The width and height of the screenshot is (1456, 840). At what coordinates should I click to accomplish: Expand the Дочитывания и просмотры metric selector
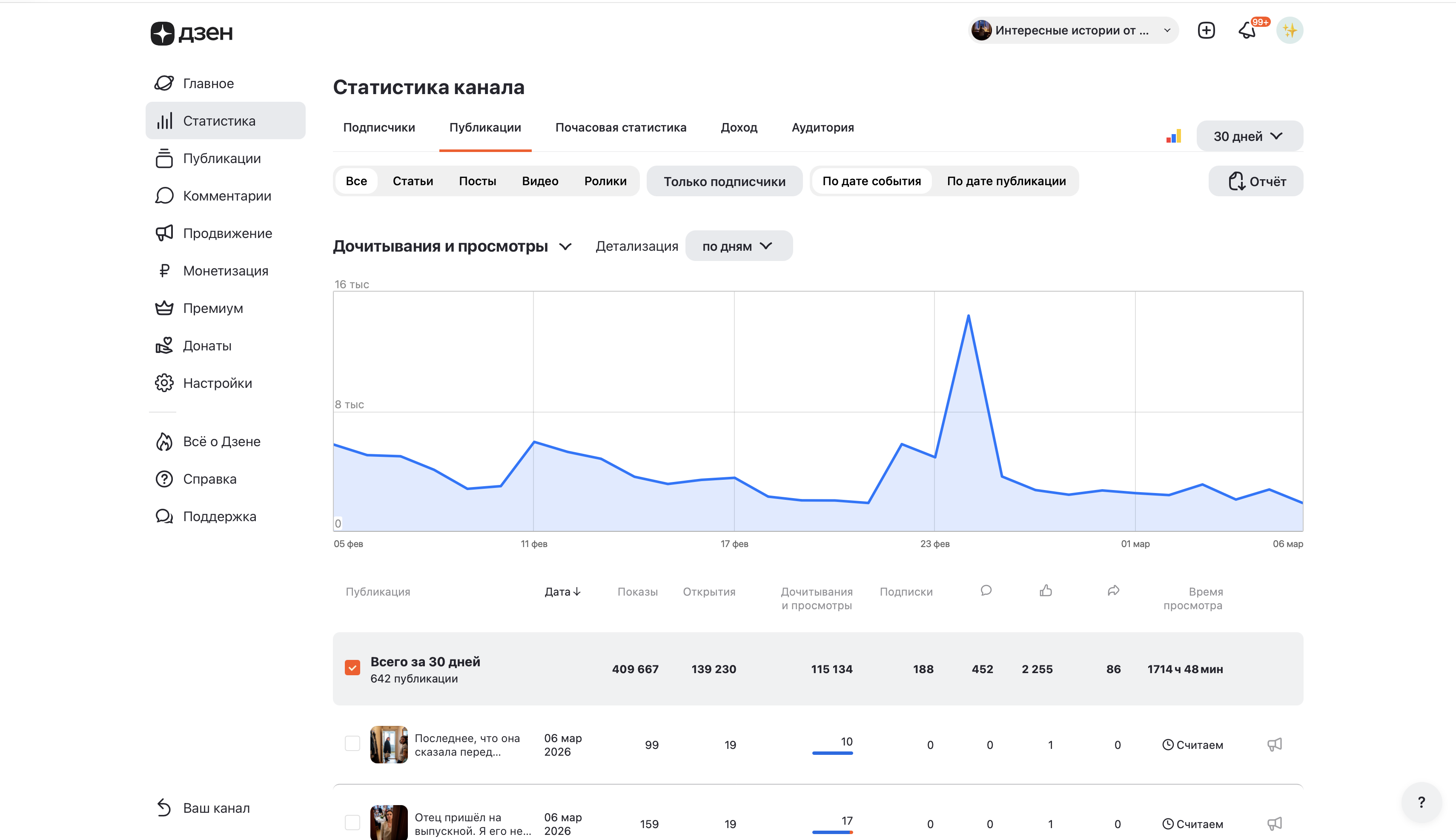tap(453, 247)
